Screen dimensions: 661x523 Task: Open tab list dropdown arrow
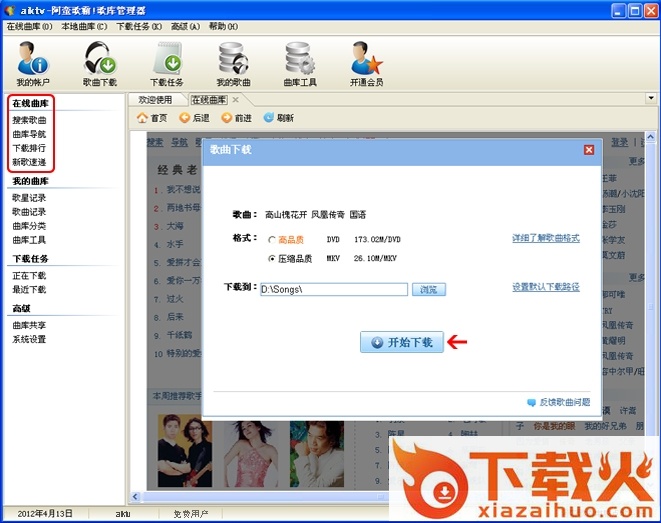(651, 98)
